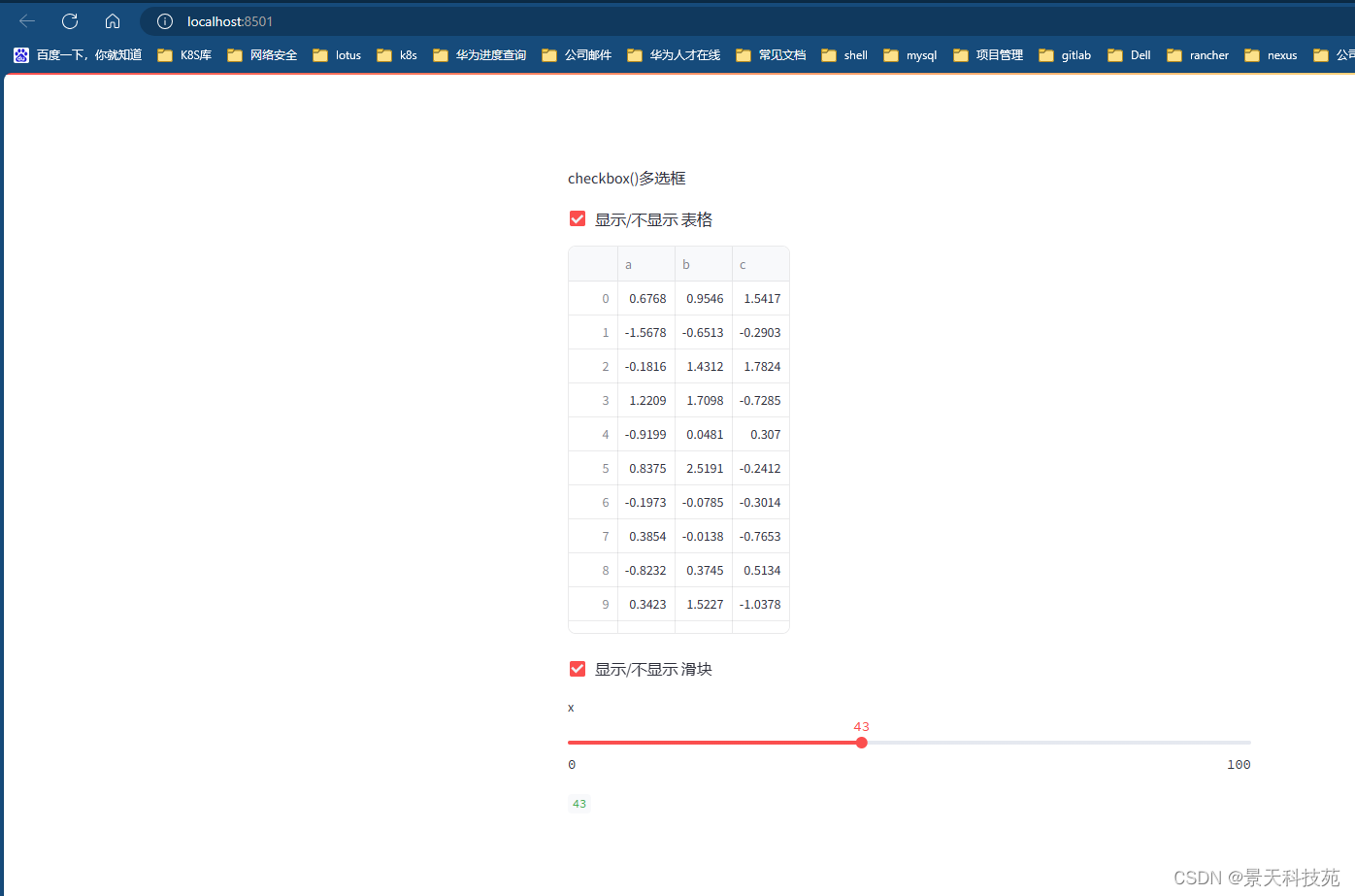Click the folder icon beside the shell bookmark
The height and width of the screenshot is (896, 1355).
[x=828, y=55]
